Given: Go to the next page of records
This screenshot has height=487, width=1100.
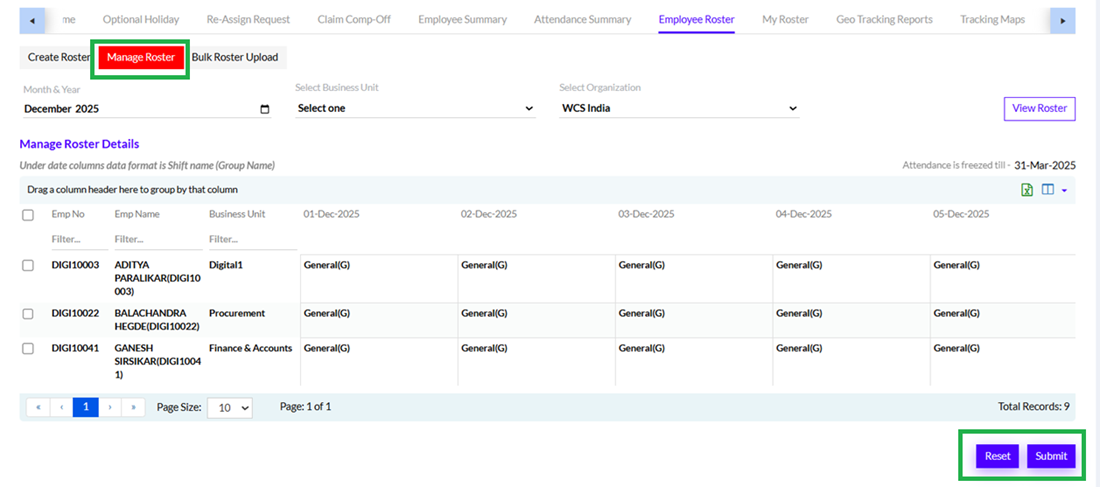Looking at the screenshot, I should pos(110,407).
